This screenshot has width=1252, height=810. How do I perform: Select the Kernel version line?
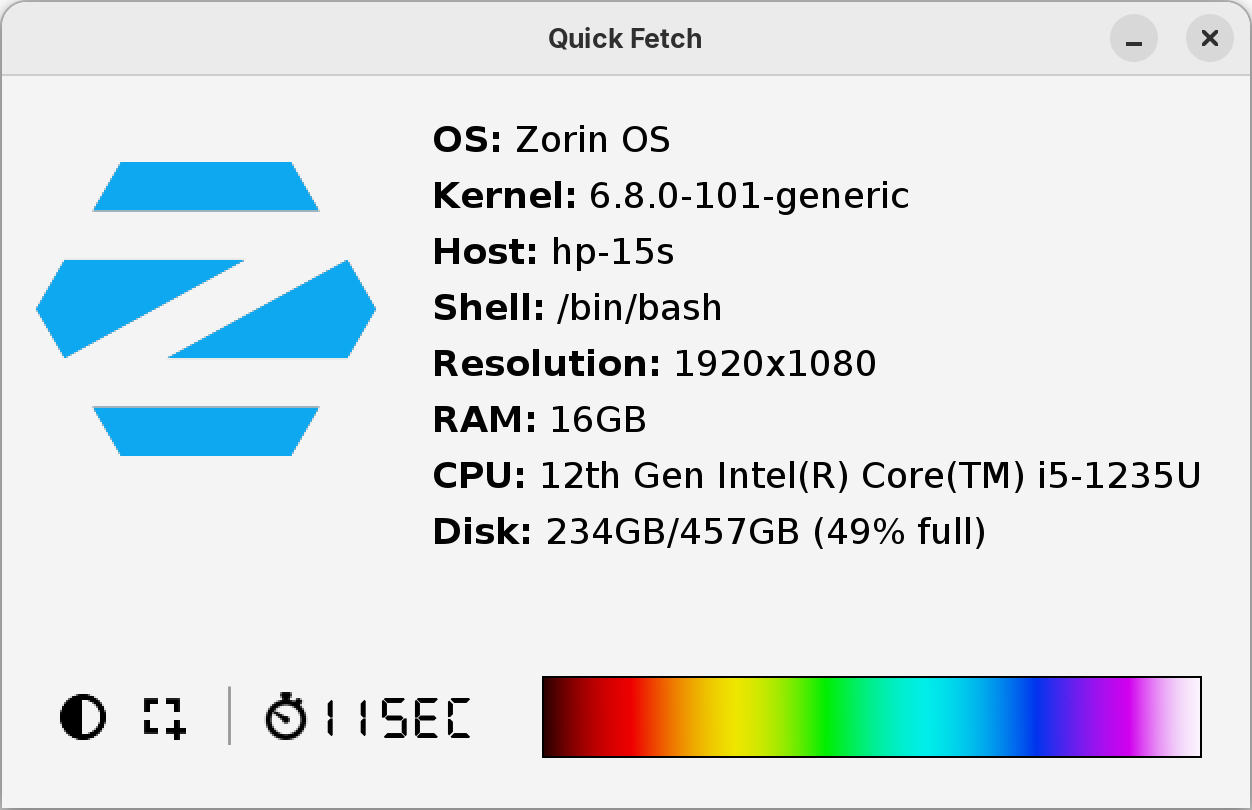pyautogui.click(x=670, y=196)
